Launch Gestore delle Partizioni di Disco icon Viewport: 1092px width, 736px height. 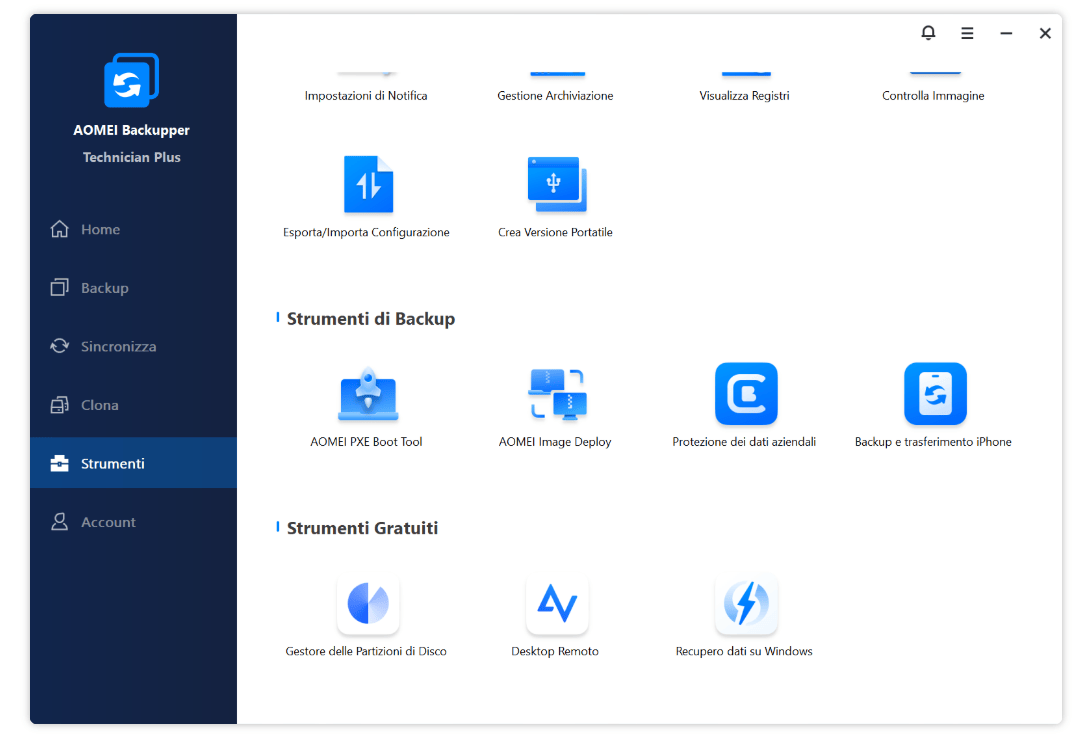368,604
